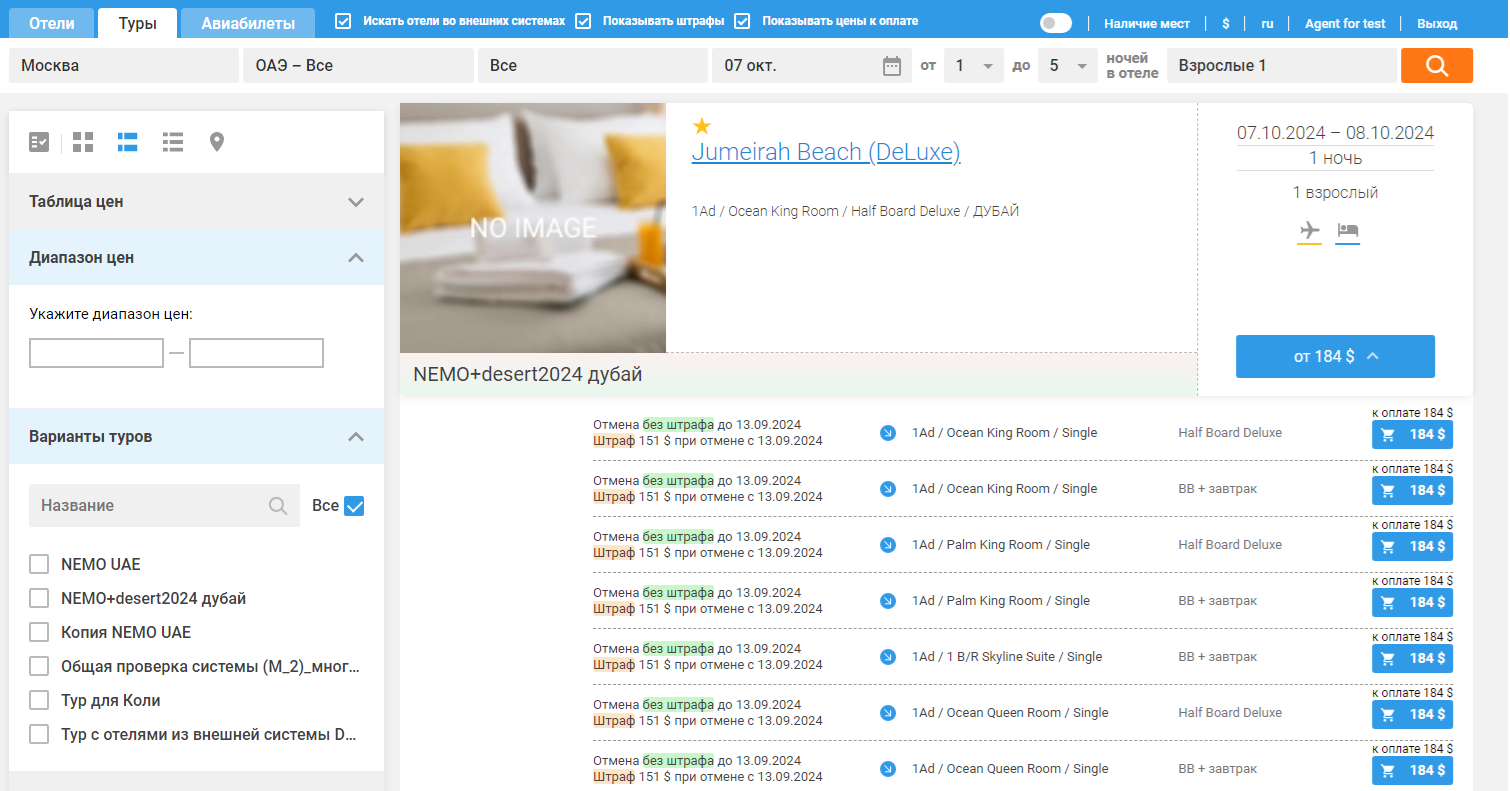Toggle show prices to pay checkbox
Image resolution: width=1510 pixels, height=791 pixels.
tap(742, 21)
